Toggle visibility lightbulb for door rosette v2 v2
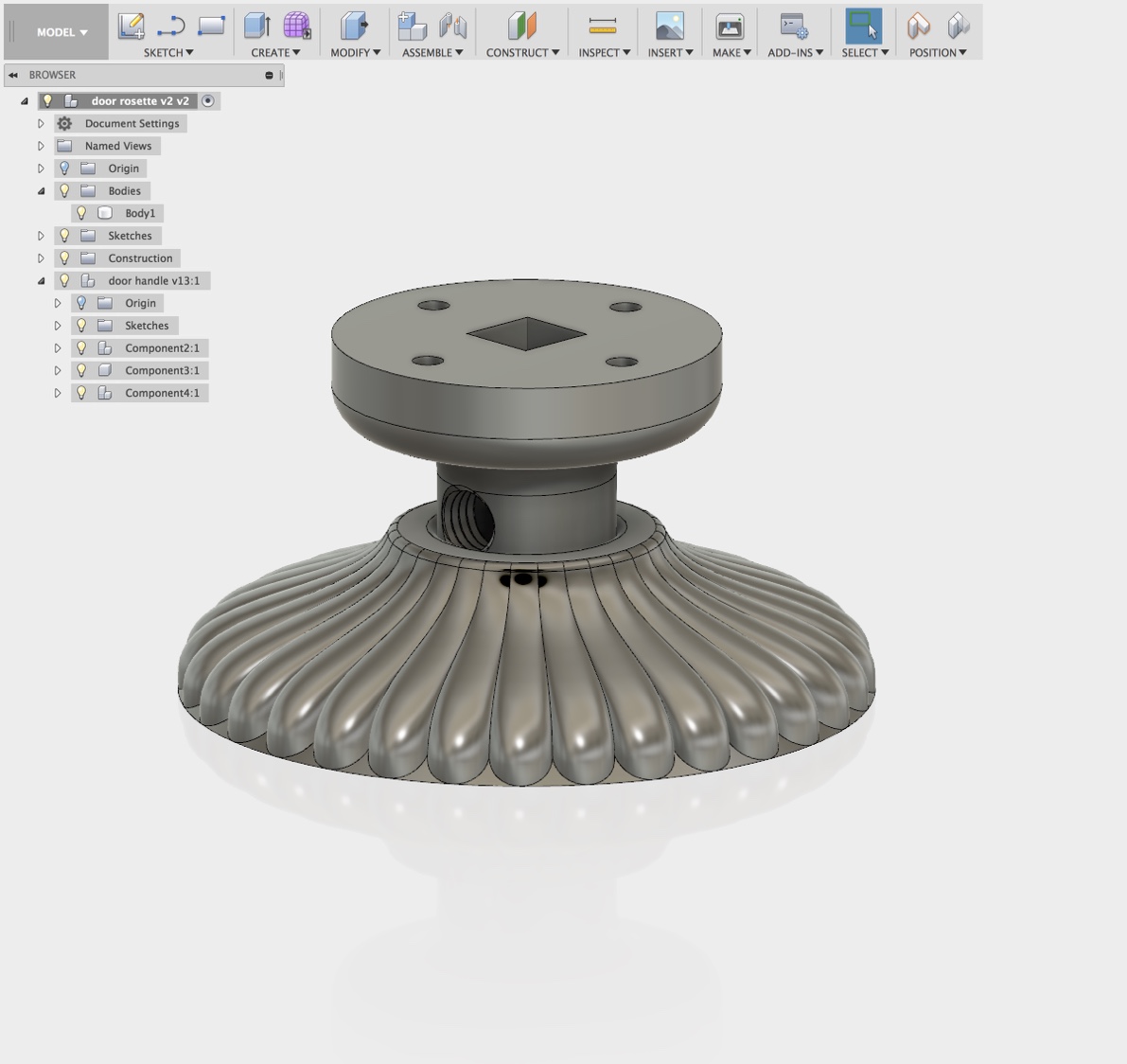The width and height of the screenshot is (1127, 1064). [47, 100]
